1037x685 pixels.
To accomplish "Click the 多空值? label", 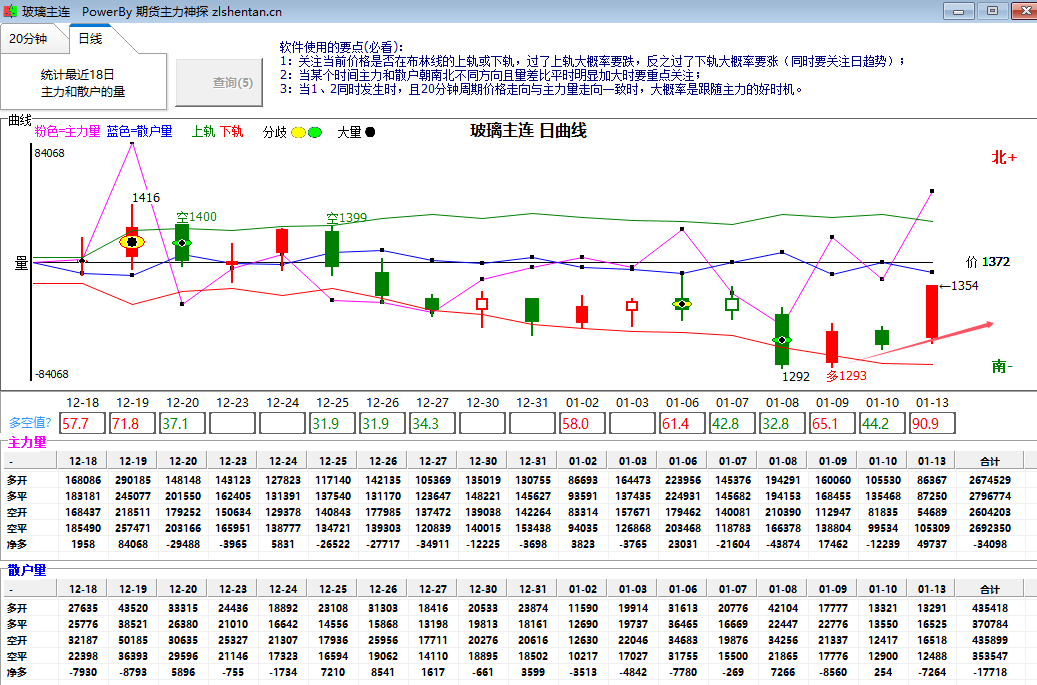I will (30, 423).
